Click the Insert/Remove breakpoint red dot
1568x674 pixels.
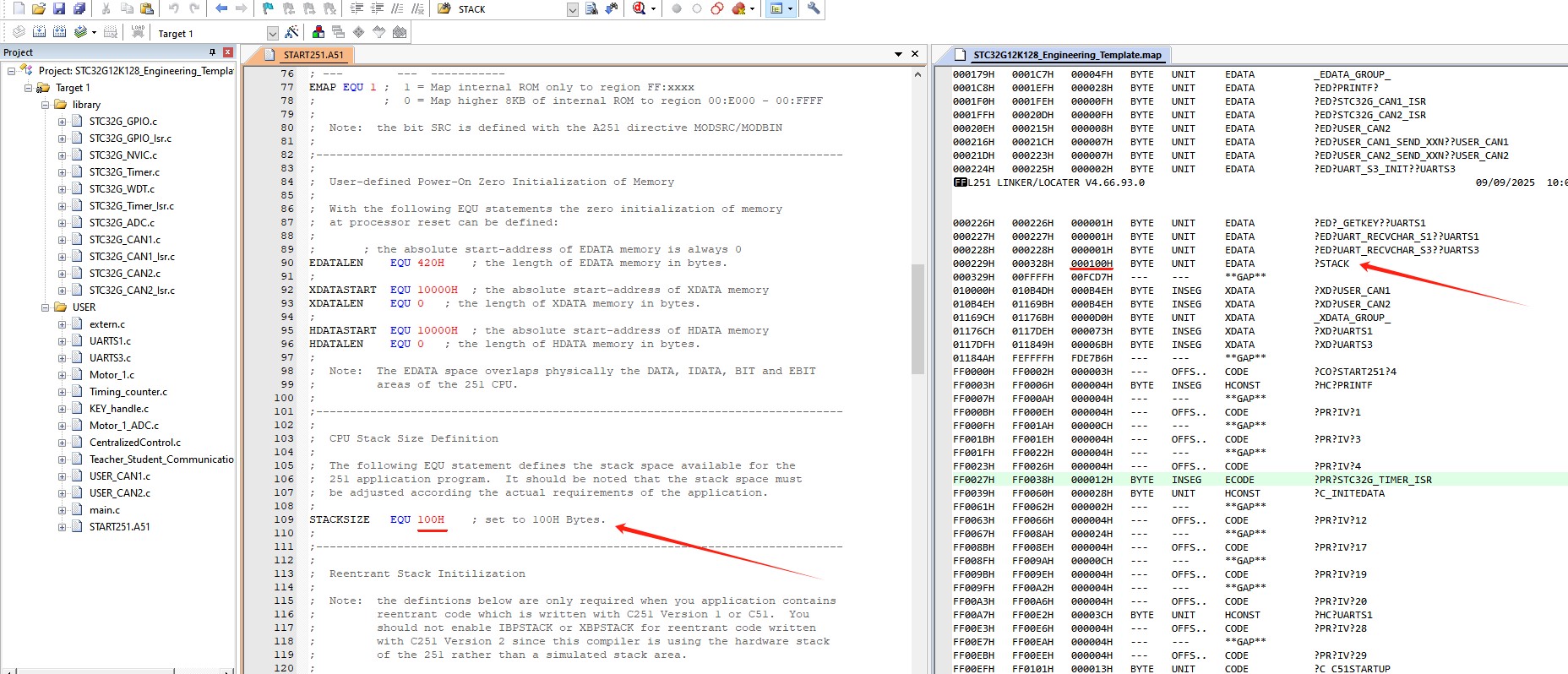click(x=677, y=8)
